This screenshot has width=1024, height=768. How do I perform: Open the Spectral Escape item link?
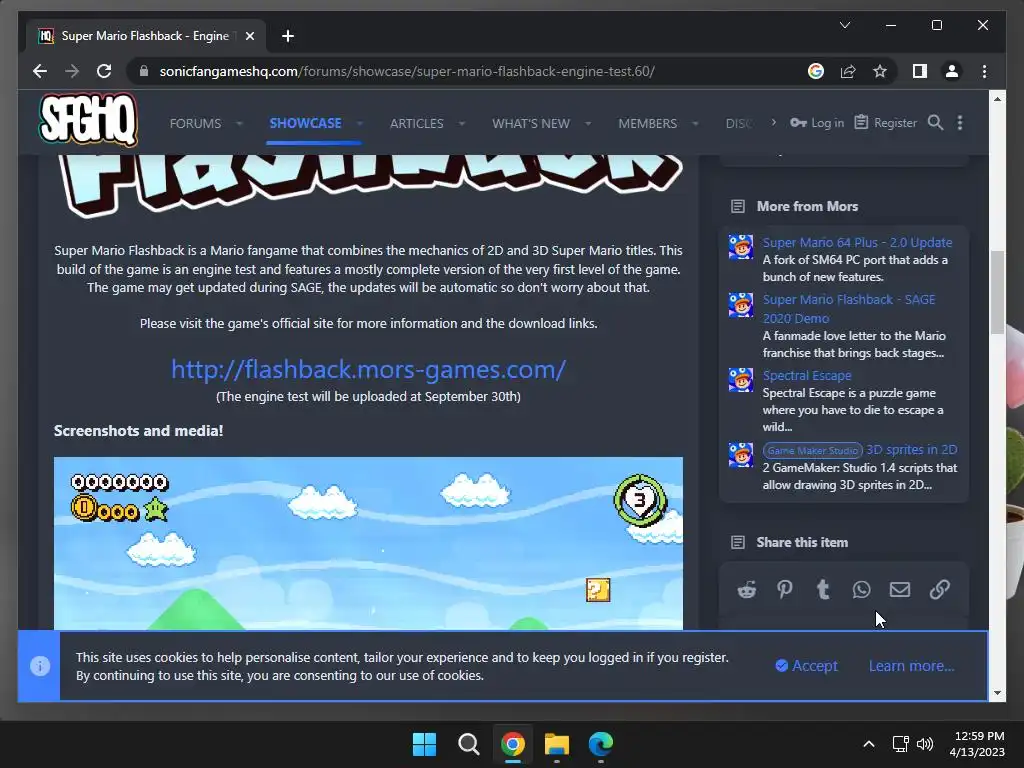(807, 376)
